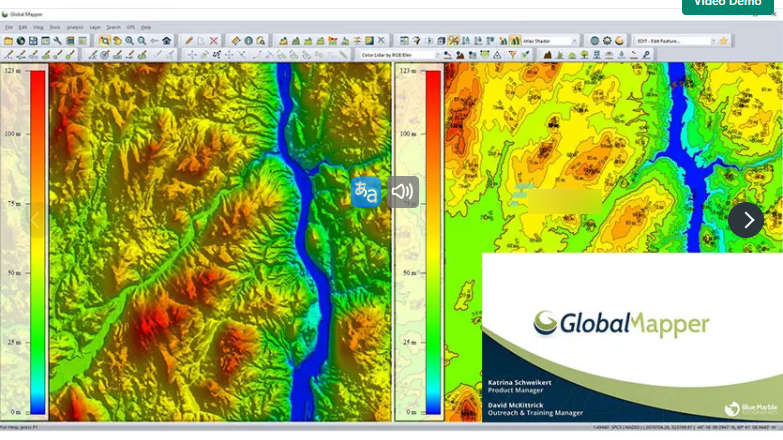Click the brown mountain ground classification icon
This screenshot has height=440, width=783.
point(548,55)
